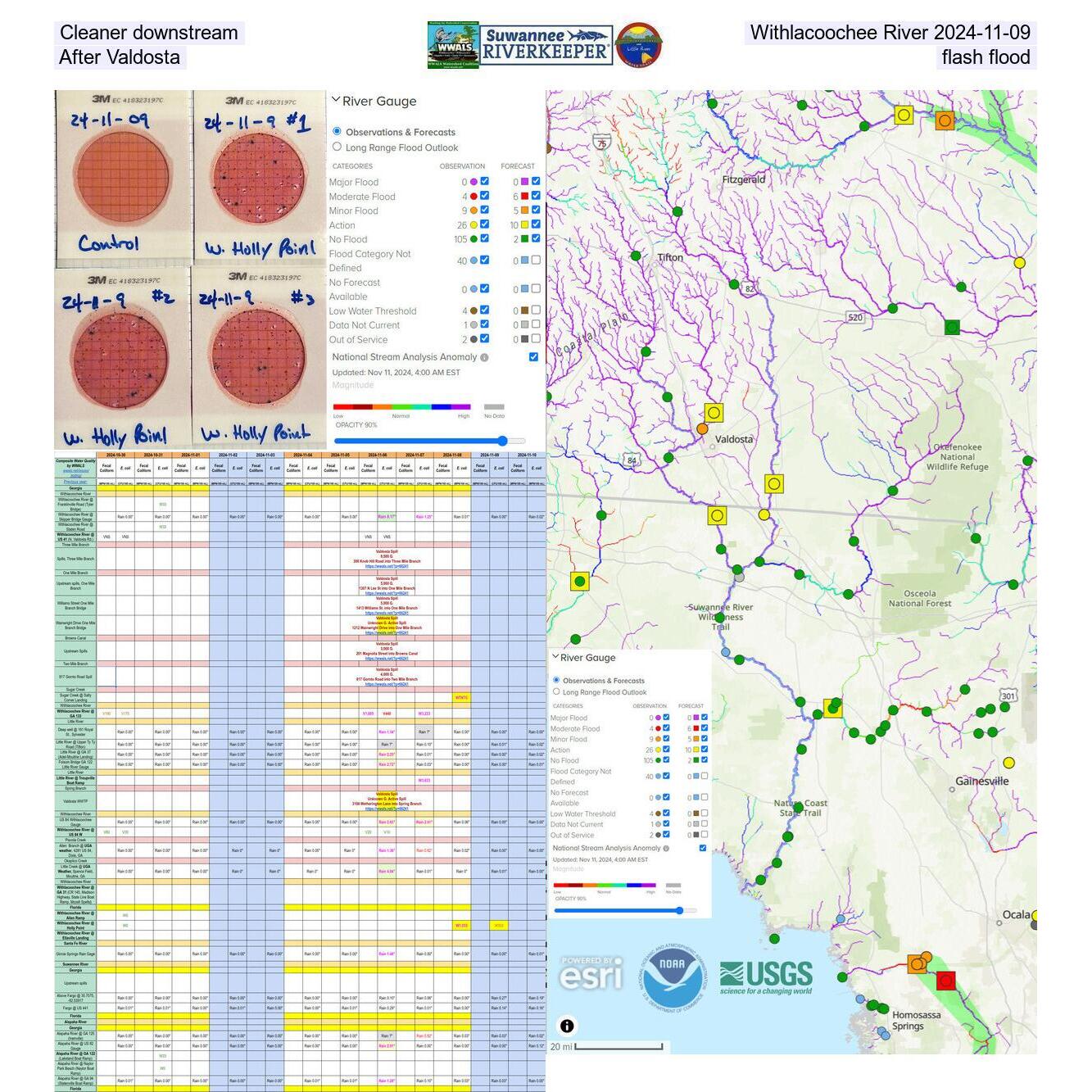1092x1092 pixels.
Task: Click the orange circle gauge just west of Valdosta
Action: 702,428
